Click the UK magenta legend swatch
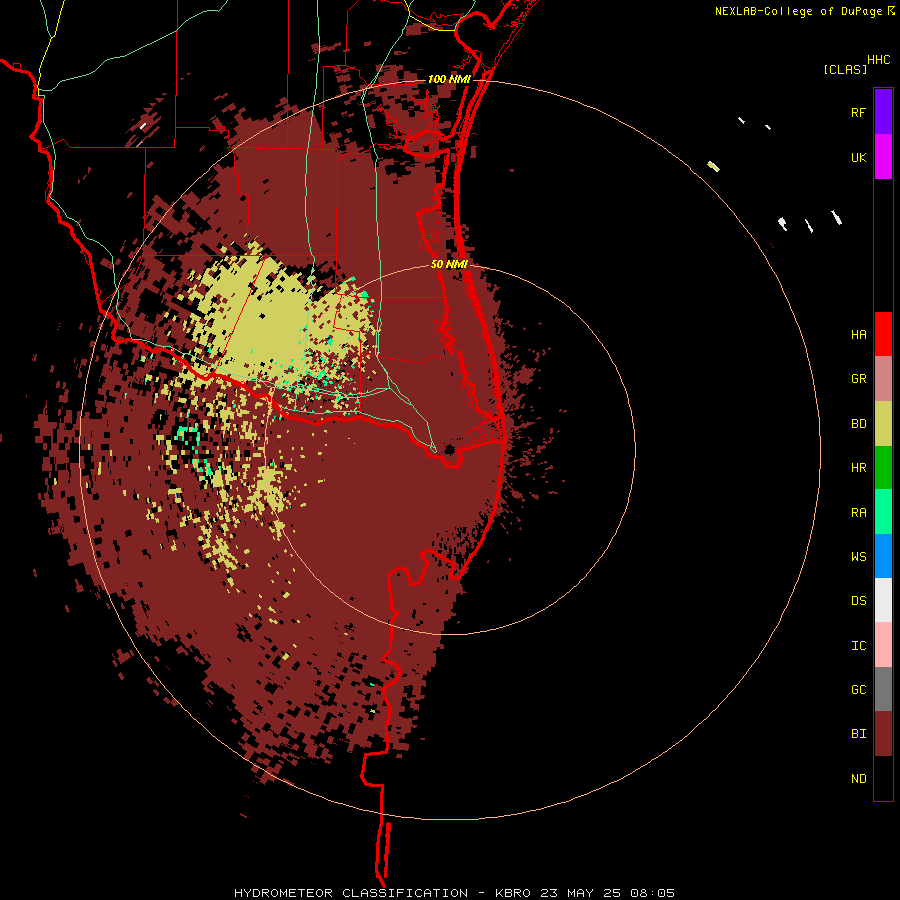 tap(883, 156)
